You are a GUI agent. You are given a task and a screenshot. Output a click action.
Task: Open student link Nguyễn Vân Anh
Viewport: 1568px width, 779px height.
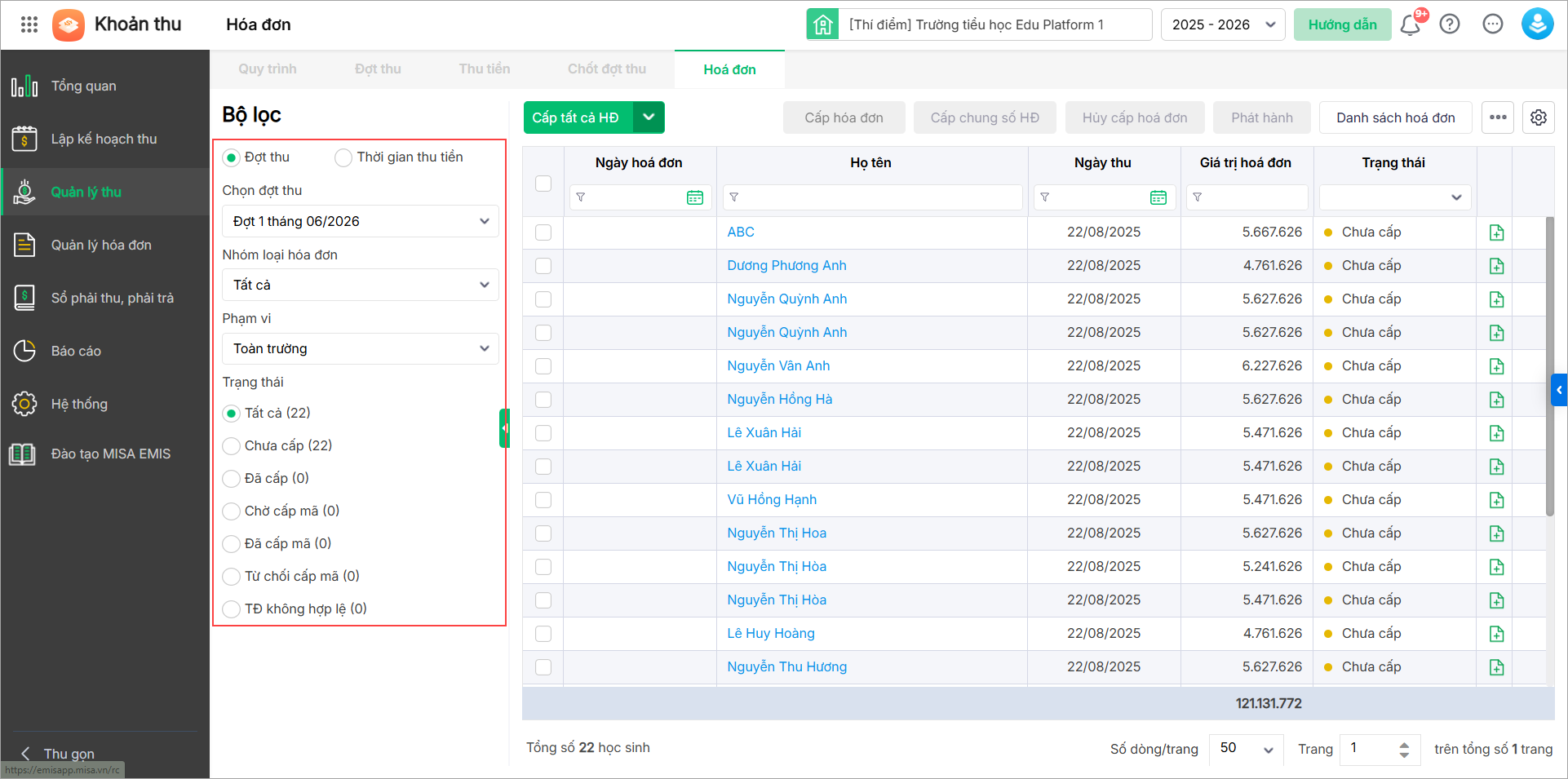click(x=778, y=366)
